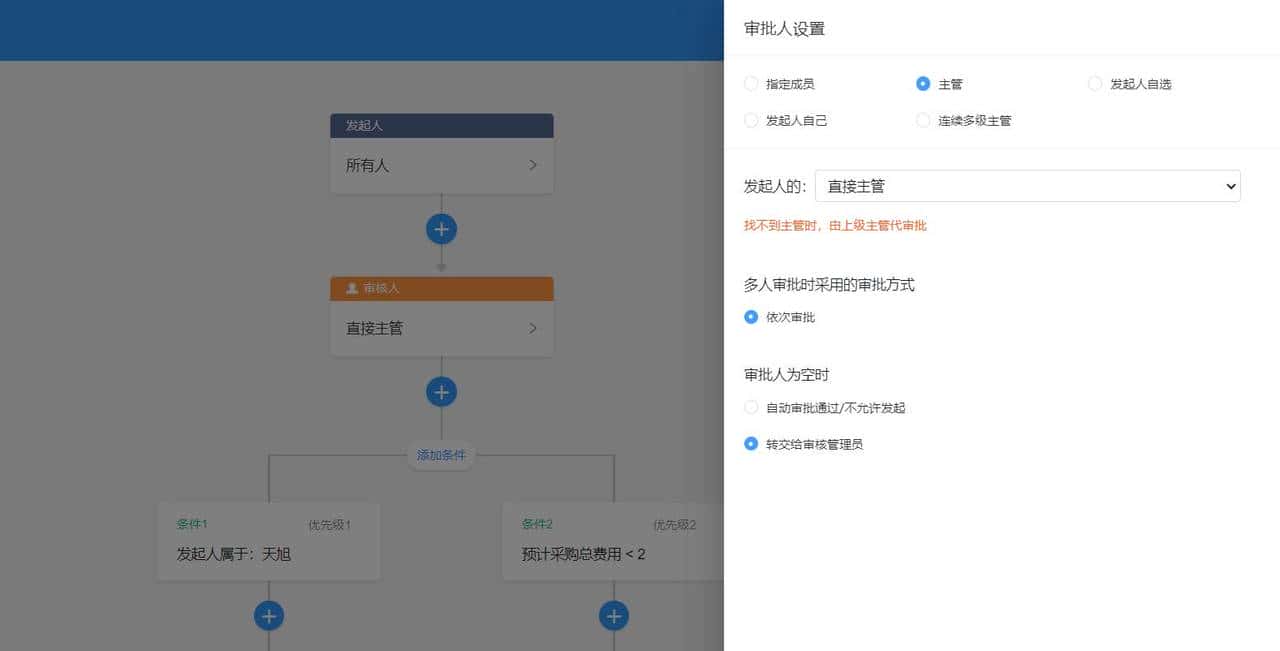Image resolution: width=1280 pixels, height=651 pixels.
Task: Select the 发起人自选 radio button
Action: pyautogui.click(x=1095, y=84)
